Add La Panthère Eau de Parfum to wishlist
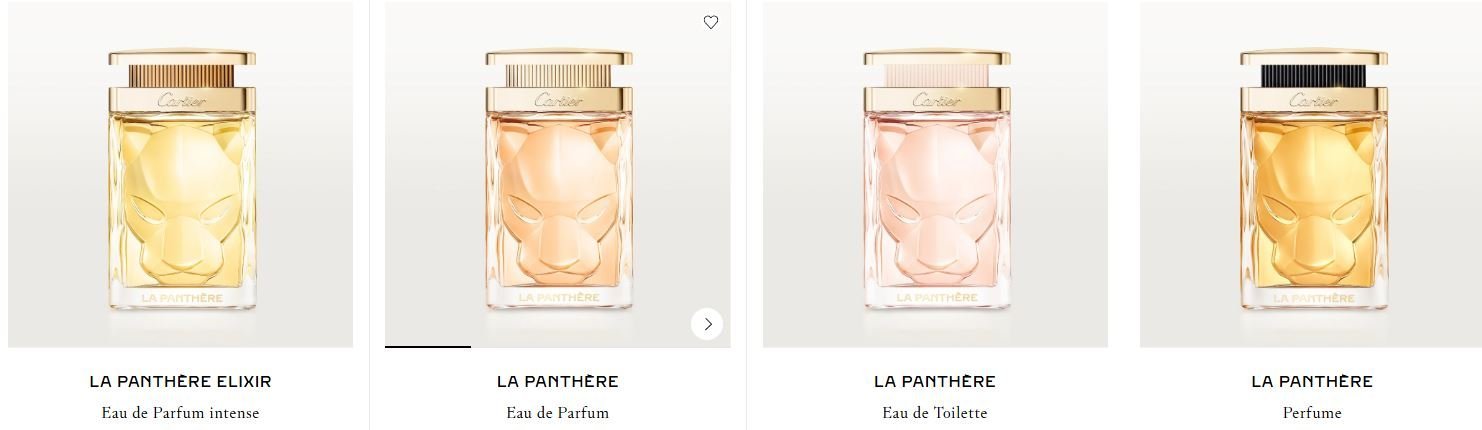The width and height of the screenshot is (1482, 430). point(711,22)
